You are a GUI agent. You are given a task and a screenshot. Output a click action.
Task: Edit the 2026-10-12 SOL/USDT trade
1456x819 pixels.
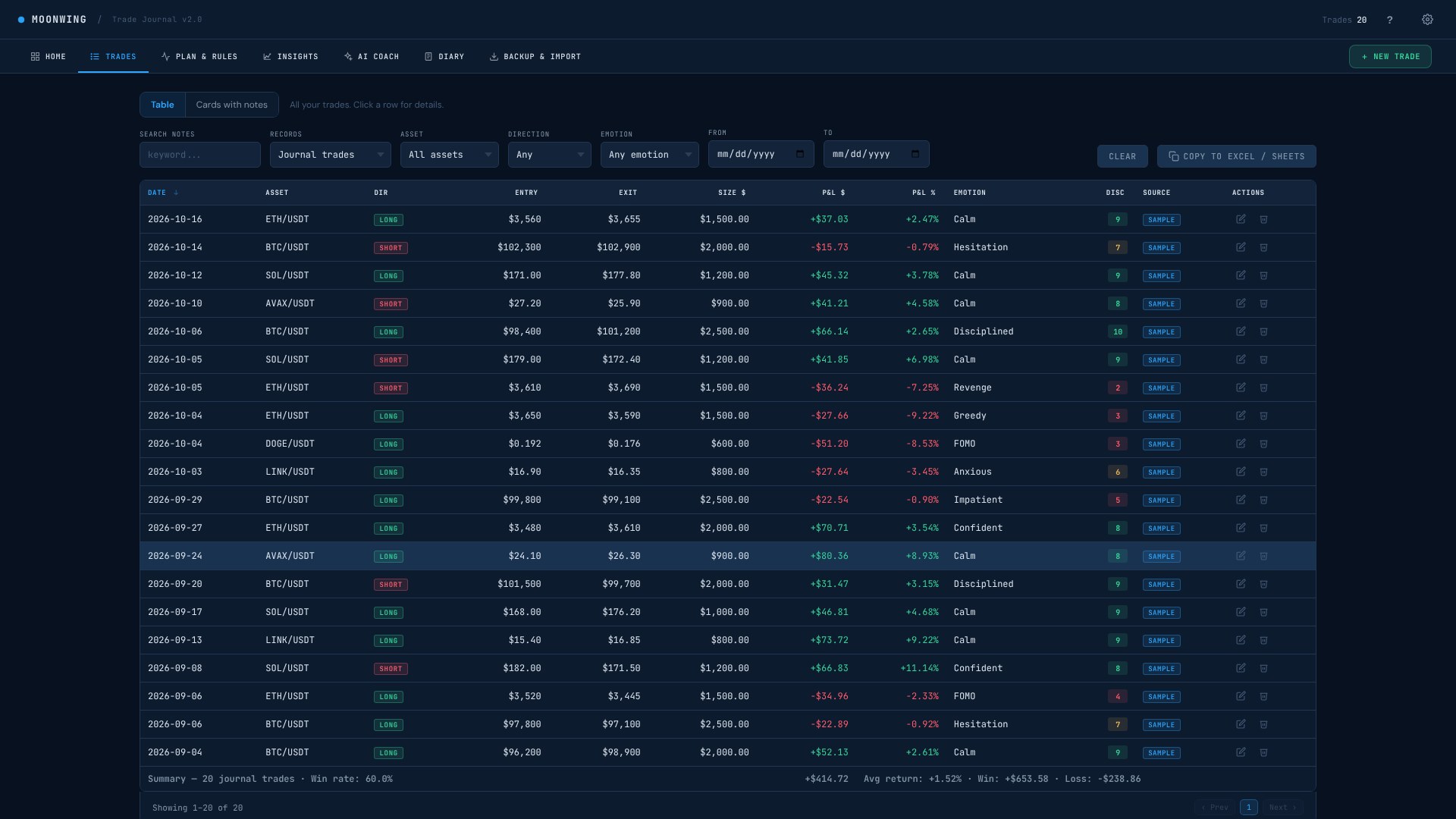coord(1241,275)
